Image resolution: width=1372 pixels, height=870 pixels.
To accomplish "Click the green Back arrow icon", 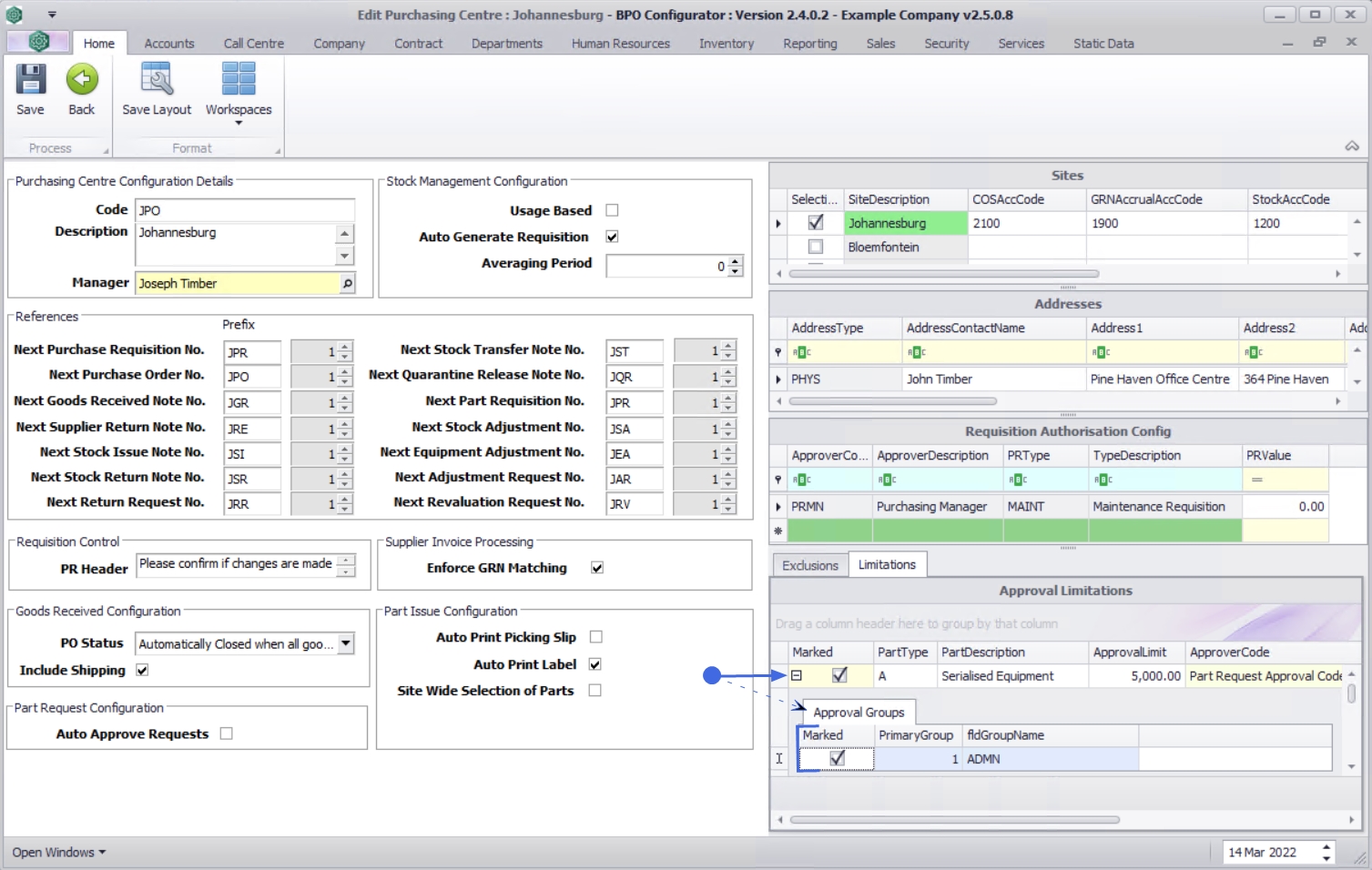I will (x=82, y=80).
